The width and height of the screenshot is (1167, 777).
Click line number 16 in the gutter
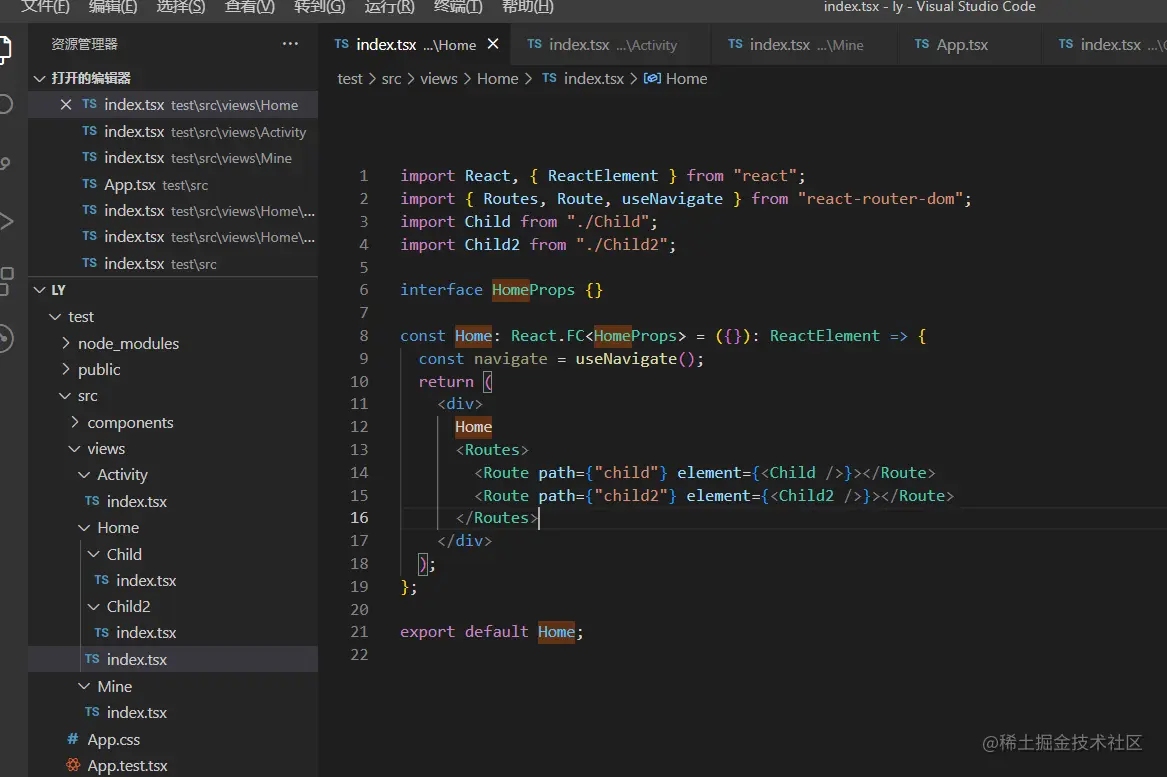(358, 517)
